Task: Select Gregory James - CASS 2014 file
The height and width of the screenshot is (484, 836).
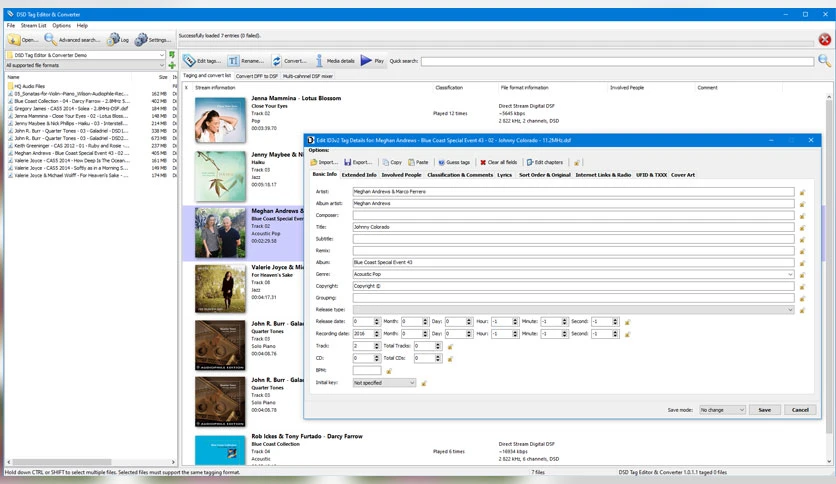Action: tap(71, 108)
